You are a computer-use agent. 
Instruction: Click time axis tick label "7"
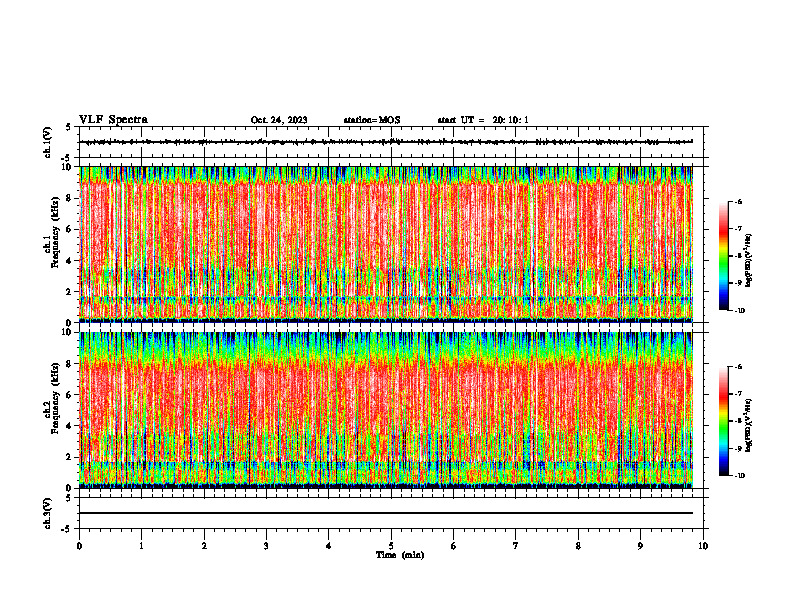tap(516, 546)
